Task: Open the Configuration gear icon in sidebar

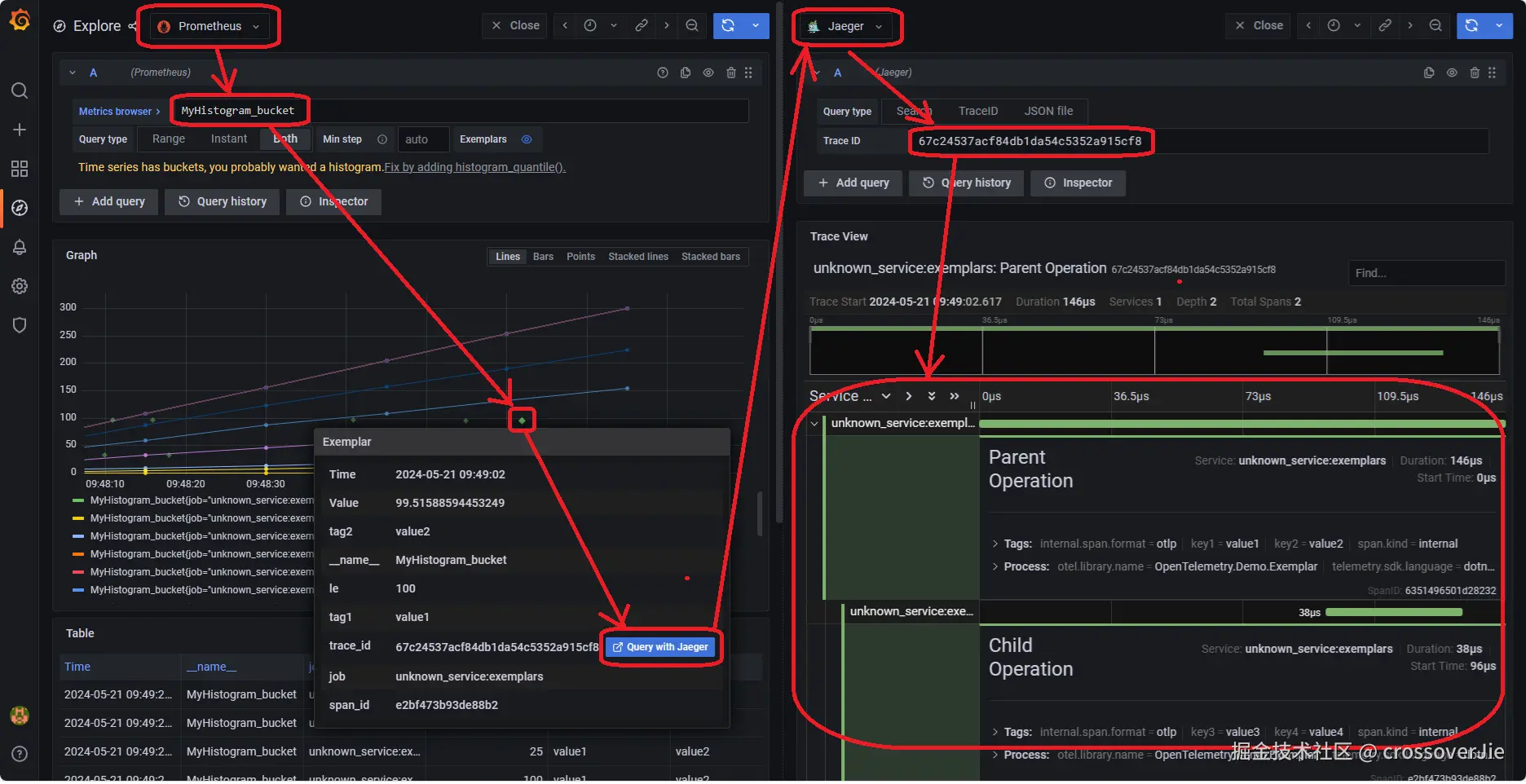Action: point(20,286)
